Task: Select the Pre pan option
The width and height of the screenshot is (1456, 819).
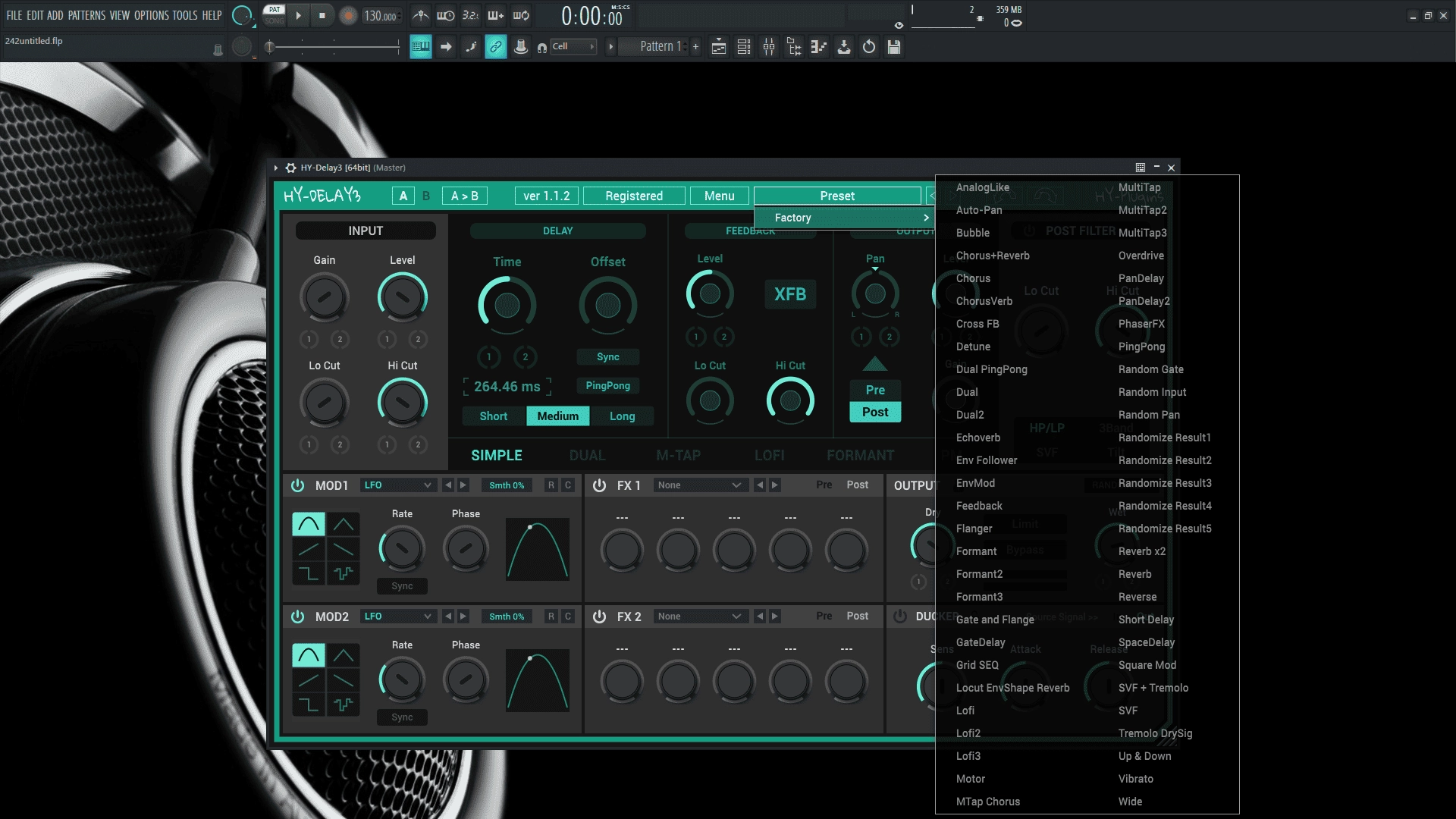Action: (x=875, y=390)
